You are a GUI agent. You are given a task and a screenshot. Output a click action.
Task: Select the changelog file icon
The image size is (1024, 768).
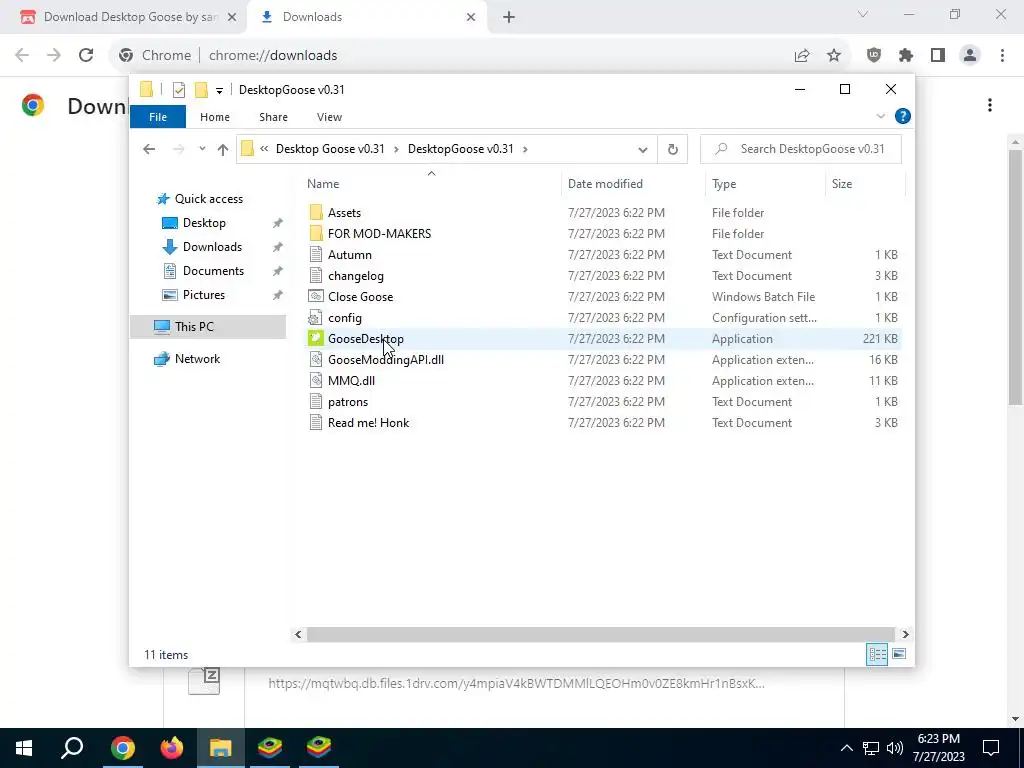click(x=316, y=275)
